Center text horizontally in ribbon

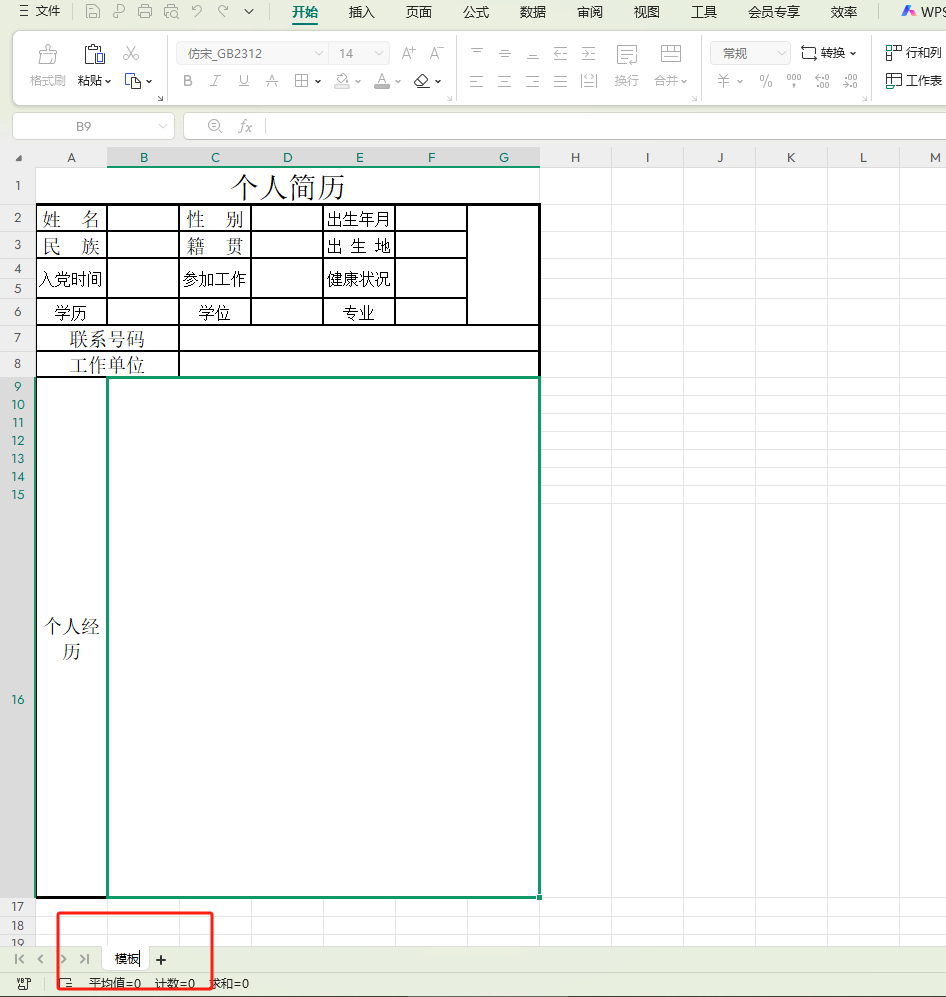coord(505,81)
